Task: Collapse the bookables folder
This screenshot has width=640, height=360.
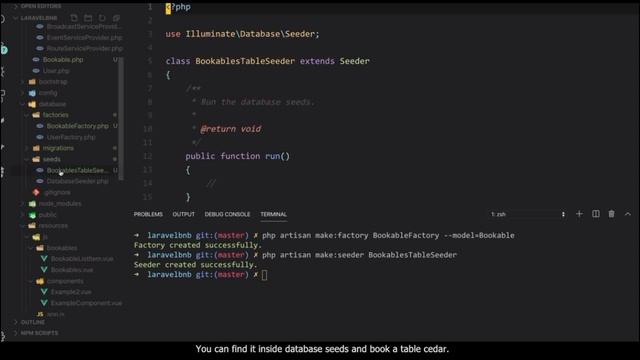Action: point(62,248)
